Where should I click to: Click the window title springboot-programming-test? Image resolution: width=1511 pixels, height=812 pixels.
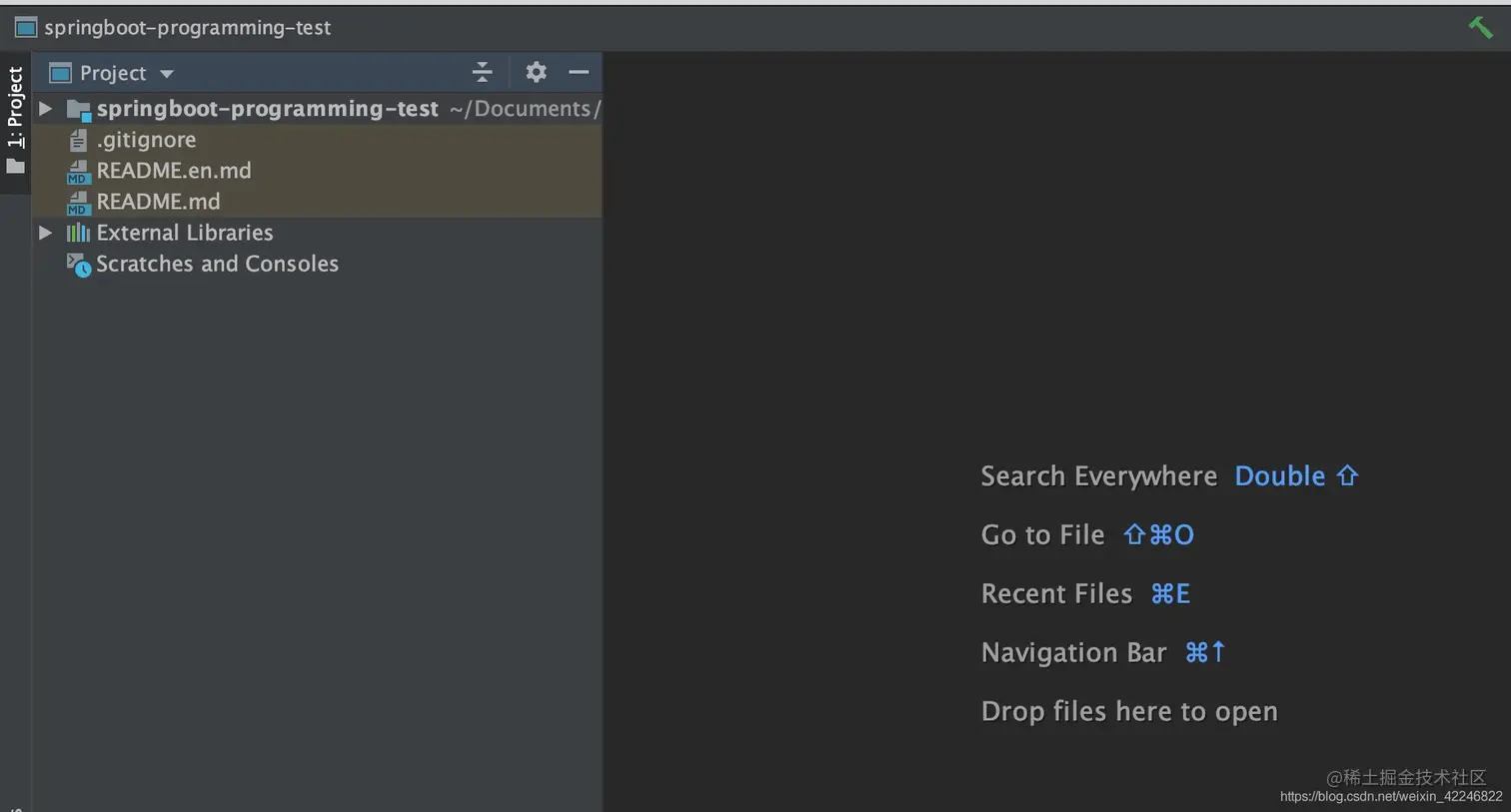188,27
